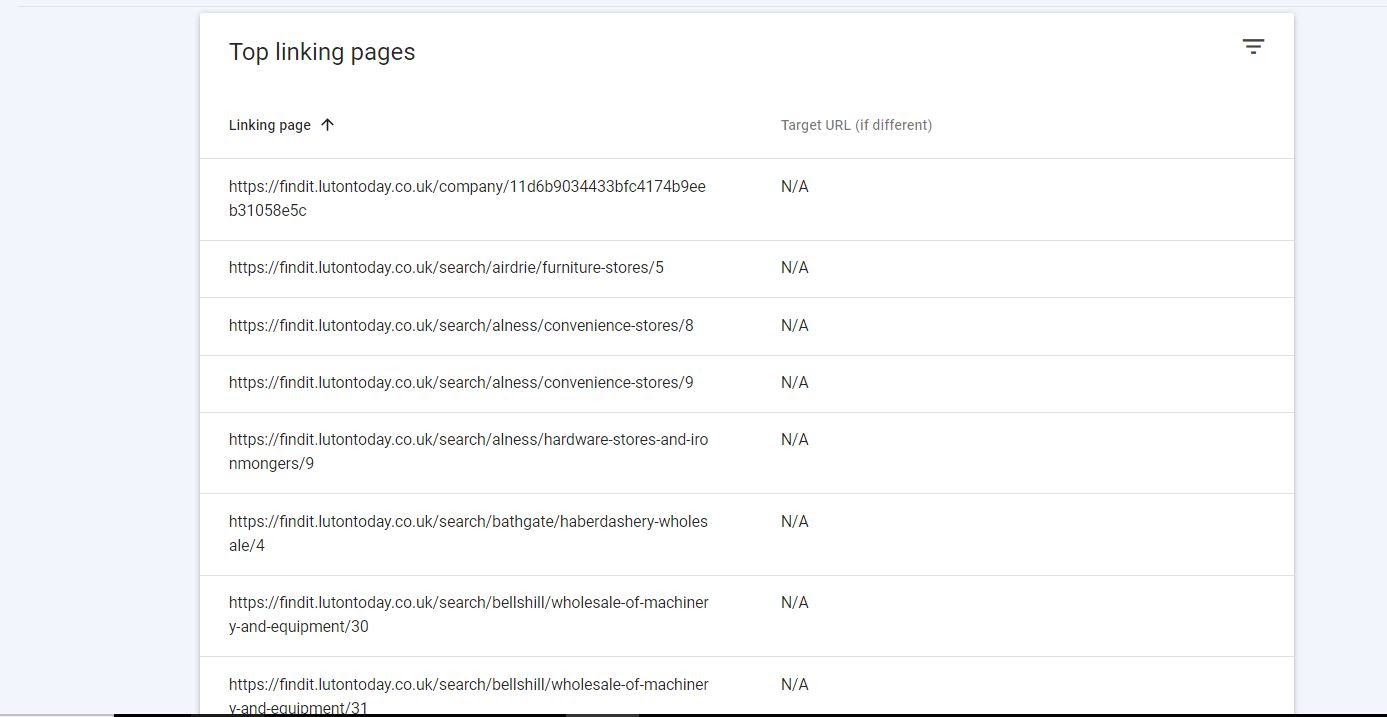
Task: Click the sort arrow beside Linking page
Action: (x=327, y=125)
